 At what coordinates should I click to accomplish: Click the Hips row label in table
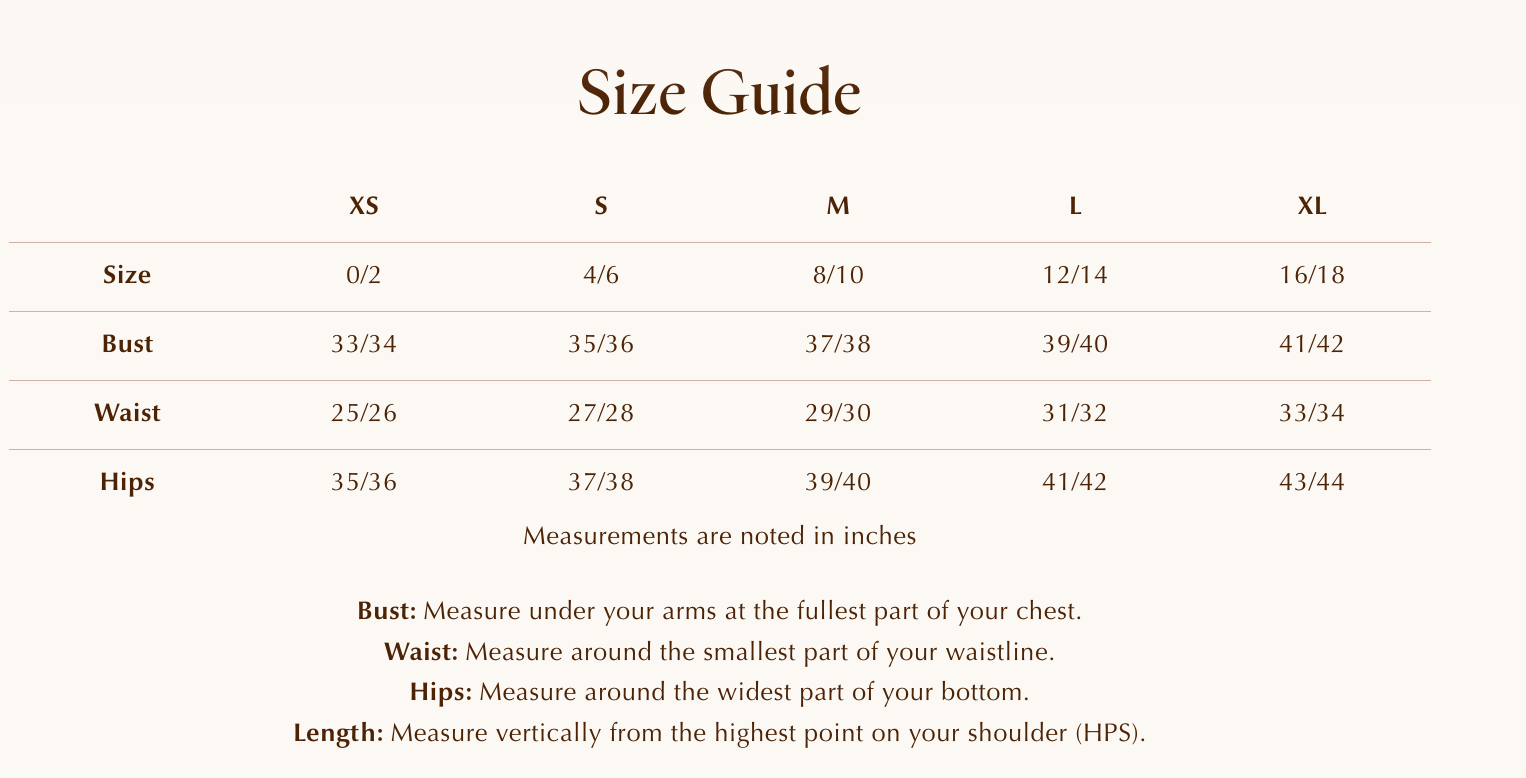pos(127,482)
